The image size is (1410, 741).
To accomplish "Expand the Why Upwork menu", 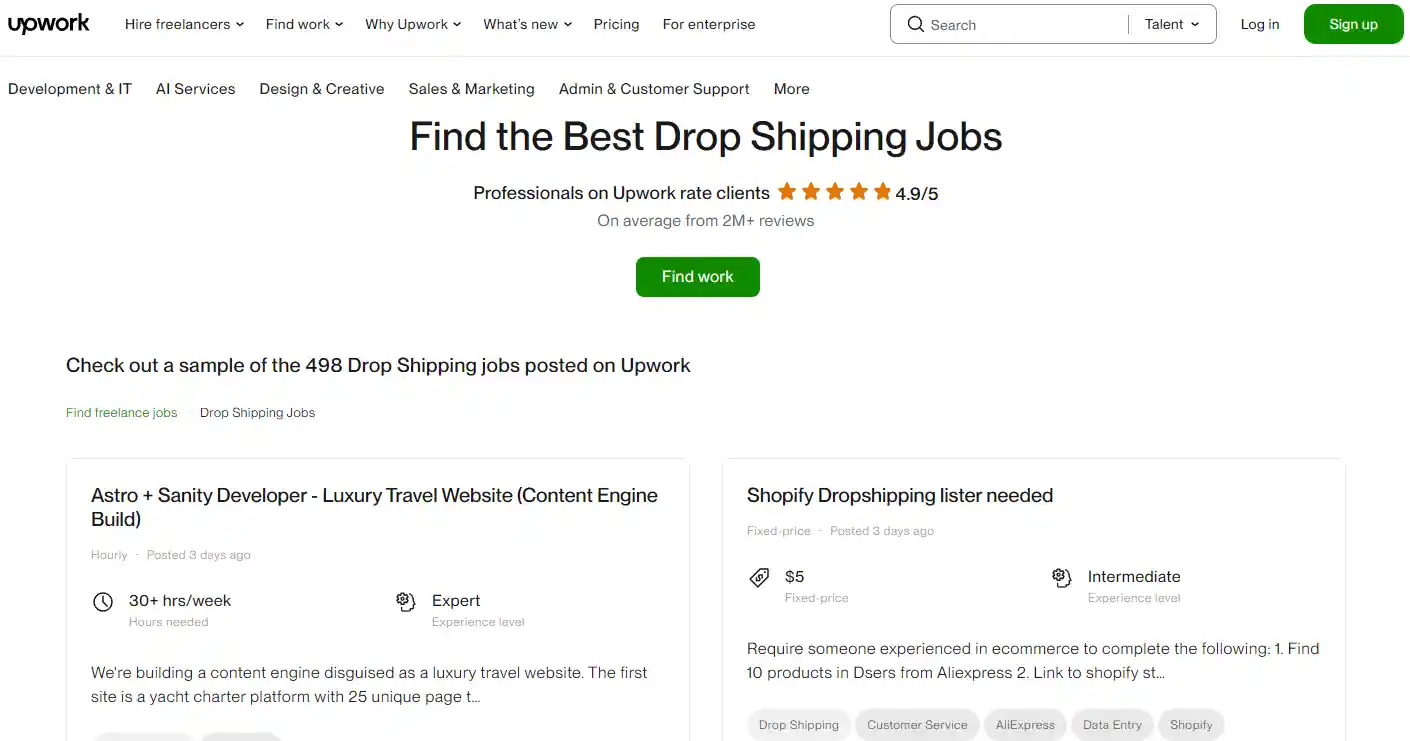I will 412,24.
